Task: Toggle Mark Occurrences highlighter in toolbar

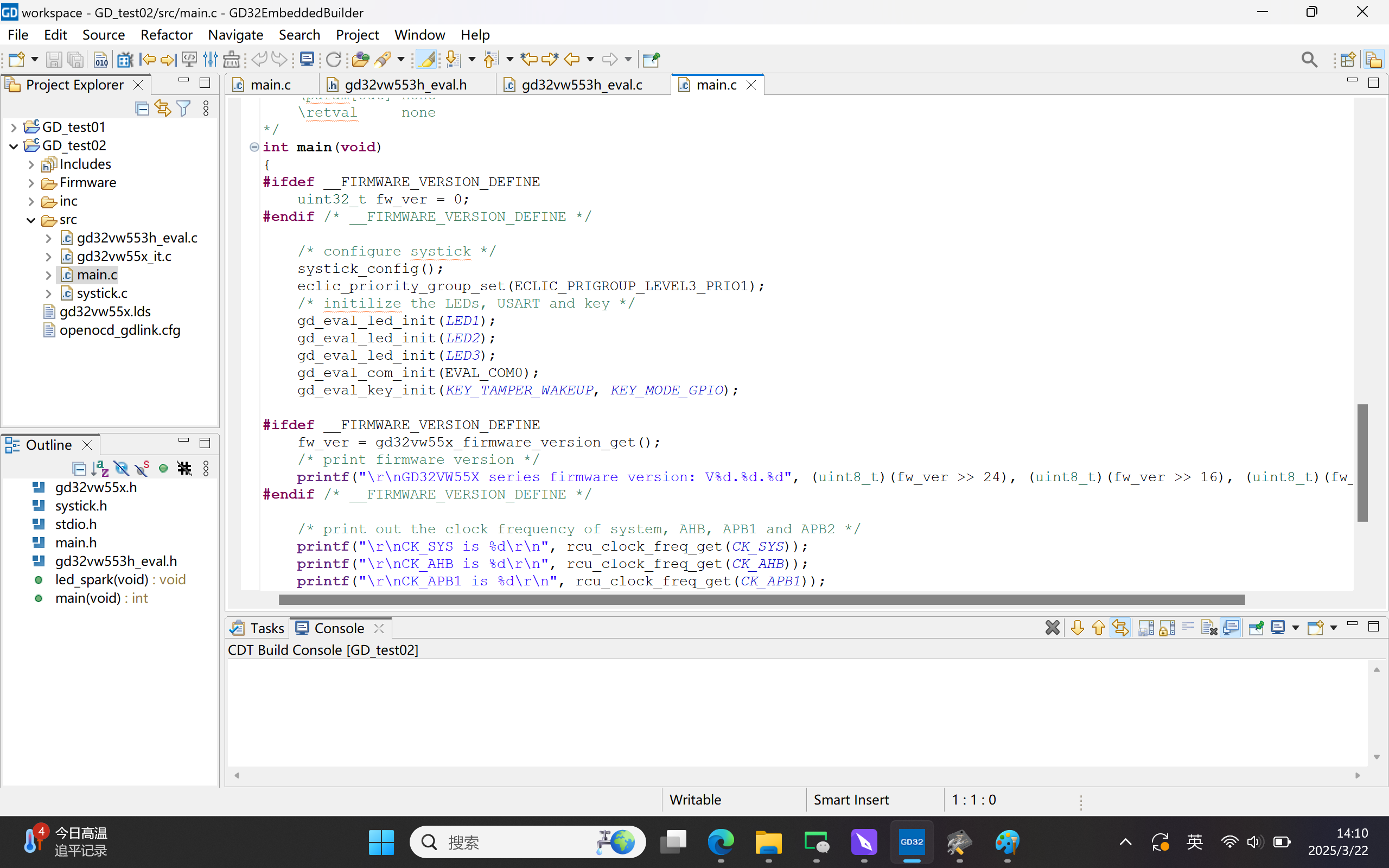Action: pos(426,59)
